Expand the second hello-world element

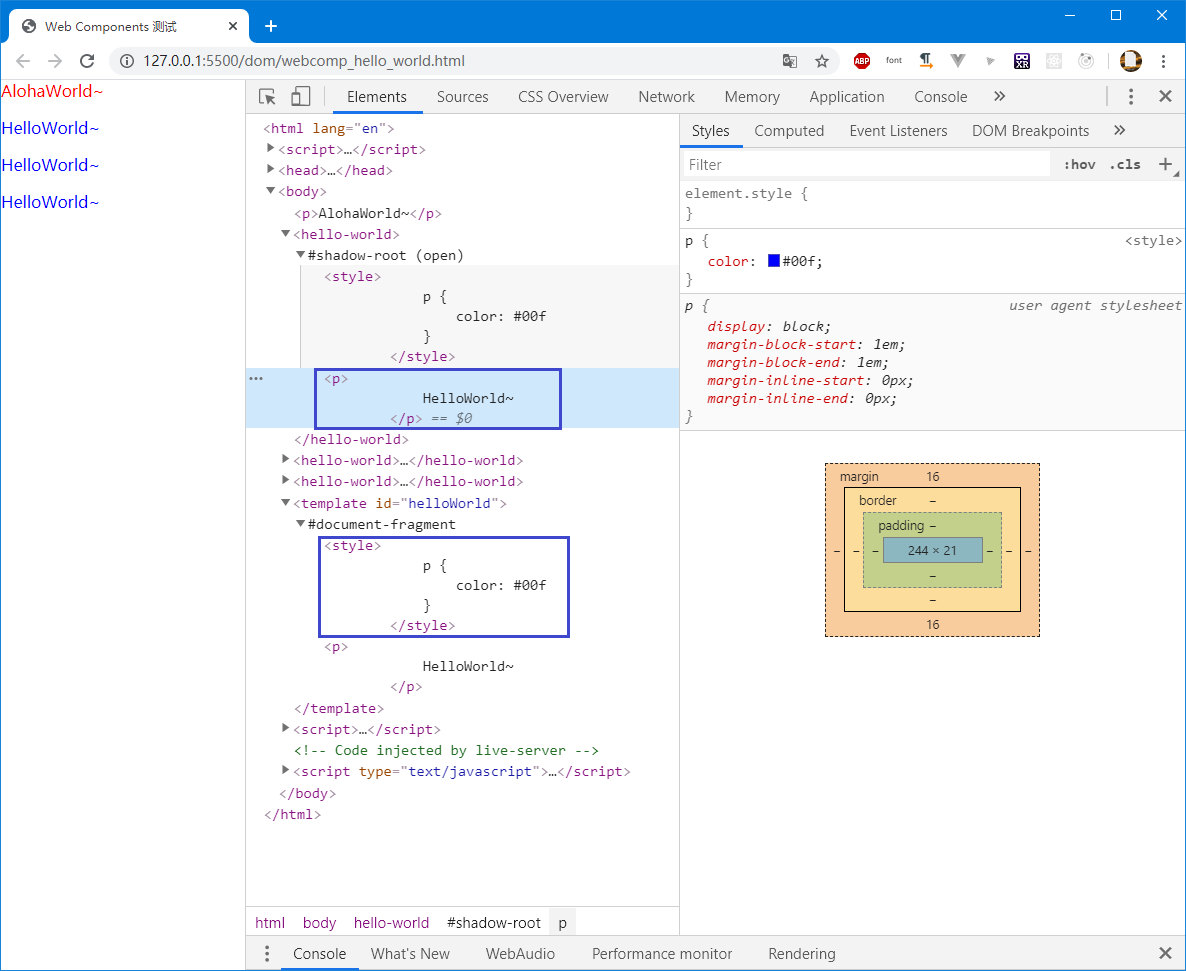pyautogui.click(x=286, y=460)
